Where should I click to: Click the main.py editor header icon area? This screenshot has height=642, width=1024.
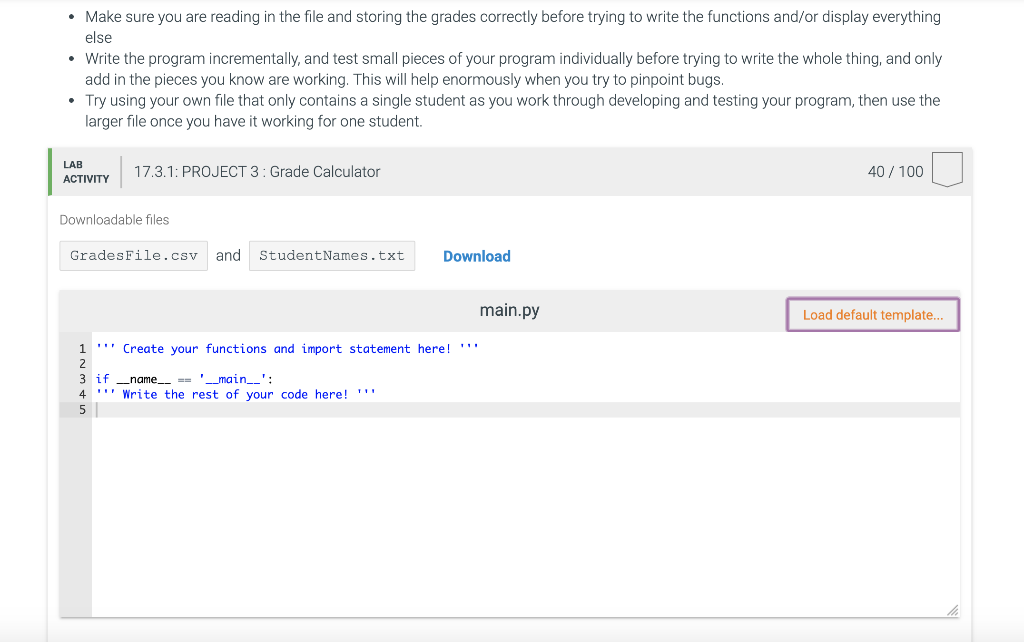click(x=512, y=310)
